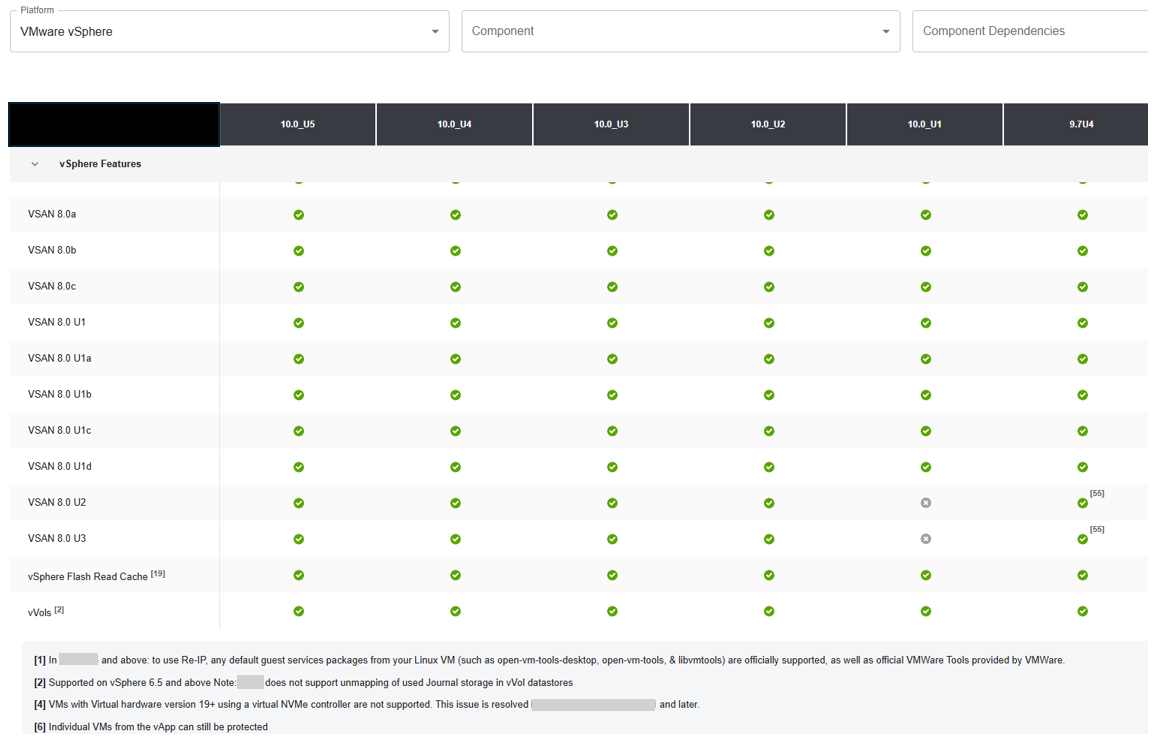Image resolution: width=1160 pixels, height=736 pixels.
Task: Select the VSAN 8.0a row label
Action: pyautogui.click(x=52, y=215)
